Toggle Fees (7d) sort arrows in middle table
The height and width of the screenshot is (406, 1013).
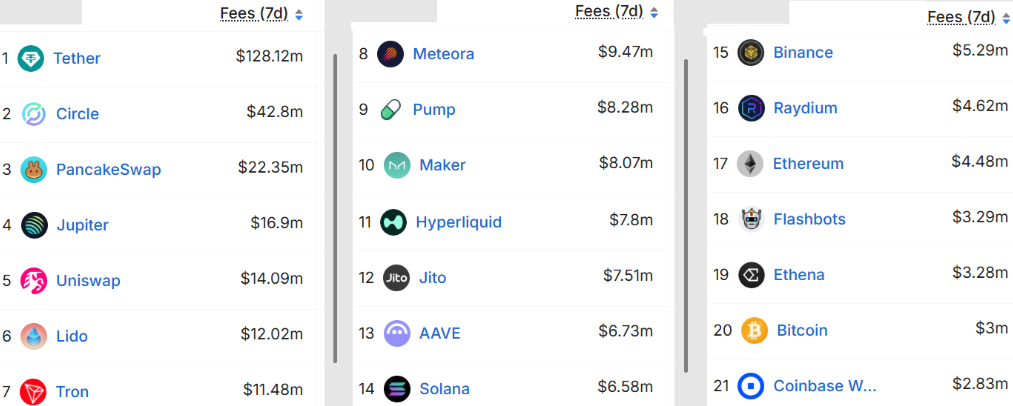click(654, 12)
